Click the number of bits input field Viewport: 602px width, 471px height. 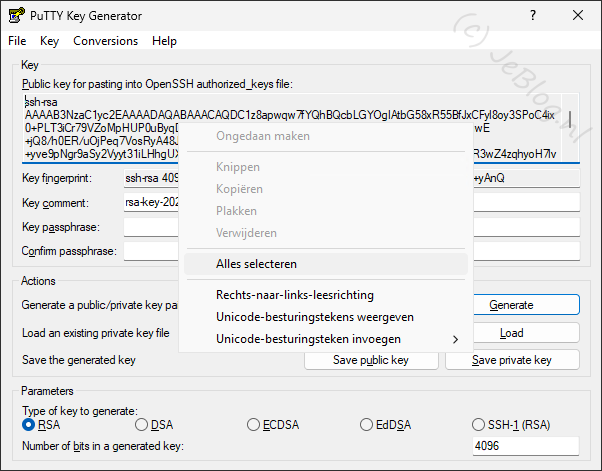coord(525,446)
